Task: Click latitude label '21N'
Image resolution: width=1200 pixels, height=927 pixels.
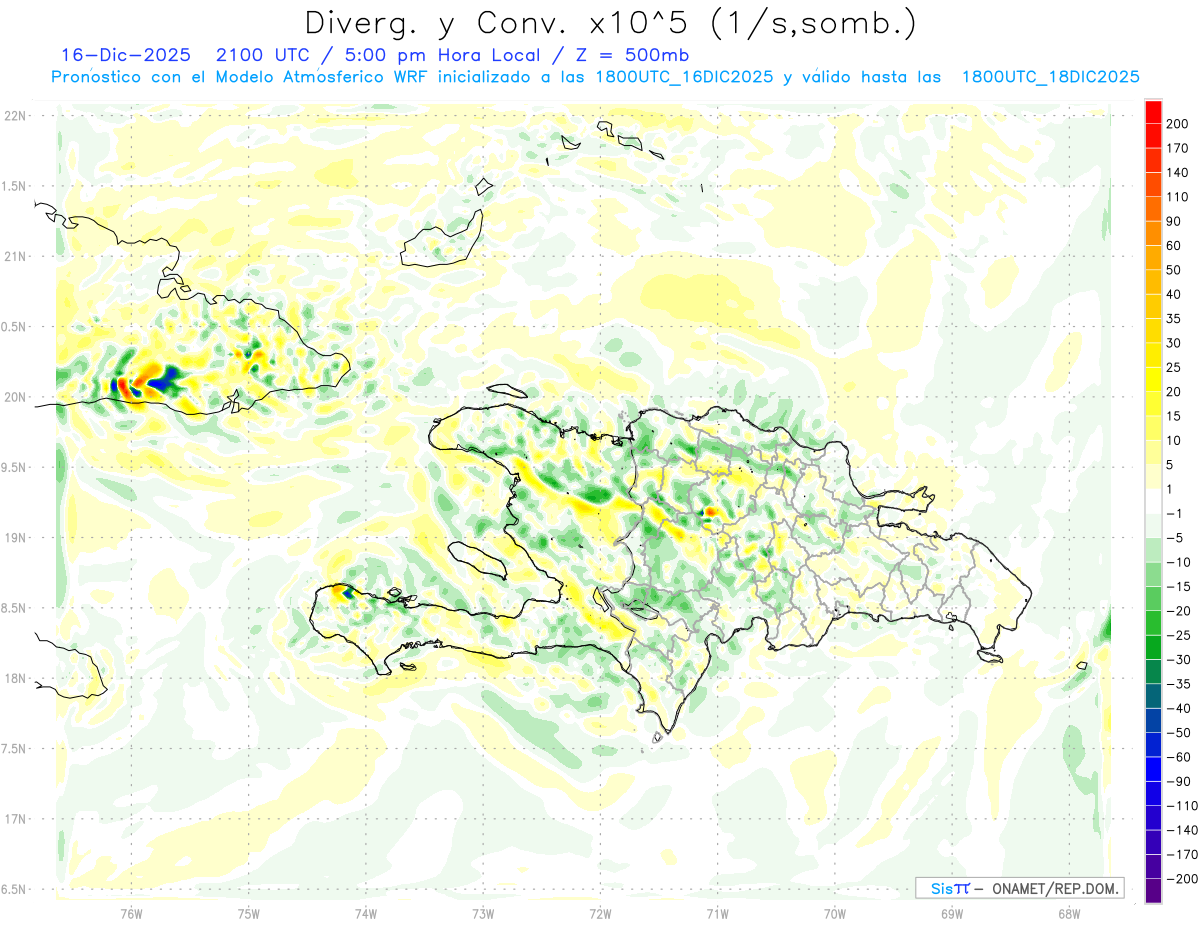Action: coord(14,256)
